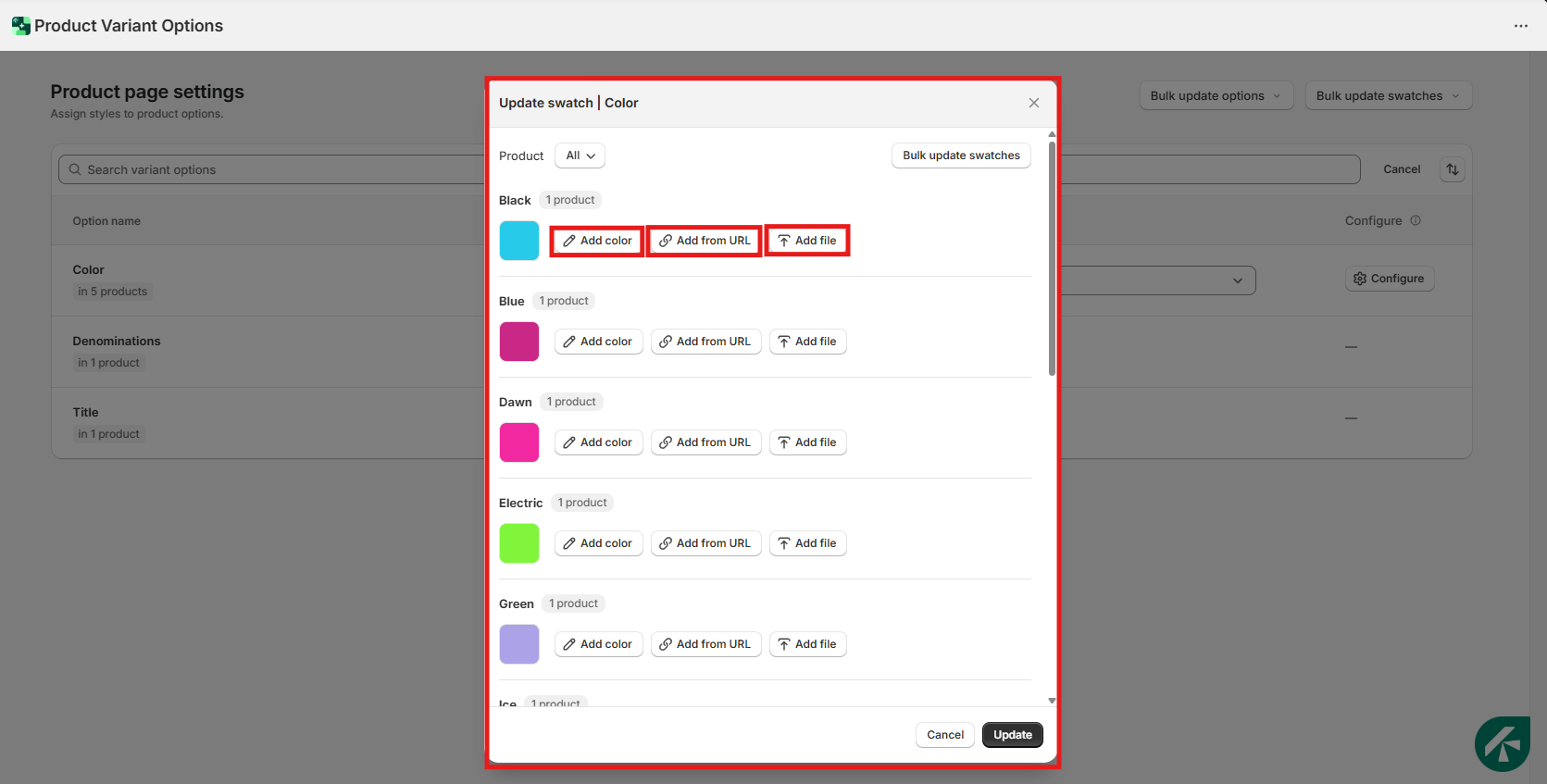Screen dimensions: 1547x784
Task: Expand Bulk update options dropdown
Action: [1216, 95]
